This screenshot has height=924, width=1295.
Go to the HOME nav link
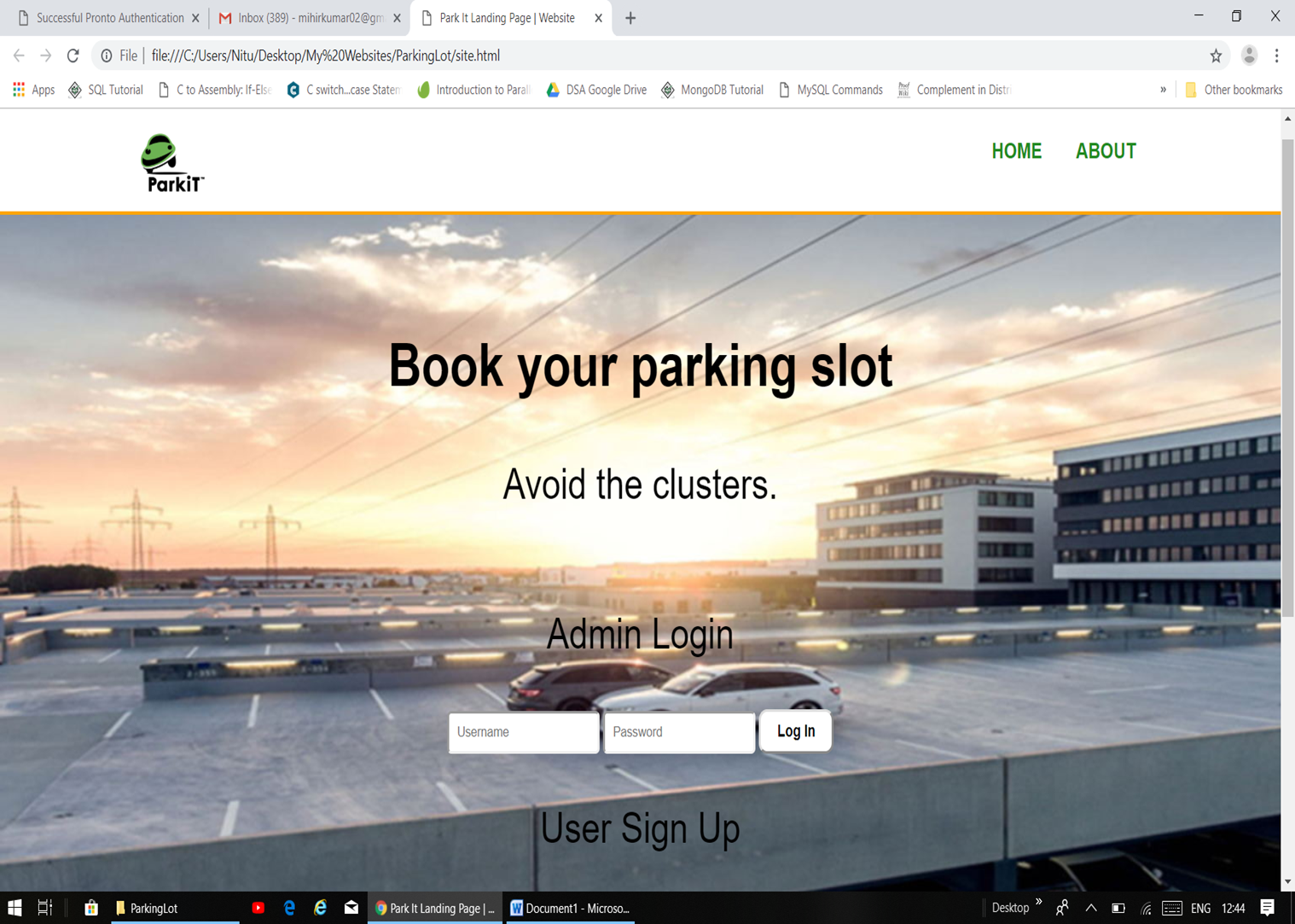tap(1016, 151)
